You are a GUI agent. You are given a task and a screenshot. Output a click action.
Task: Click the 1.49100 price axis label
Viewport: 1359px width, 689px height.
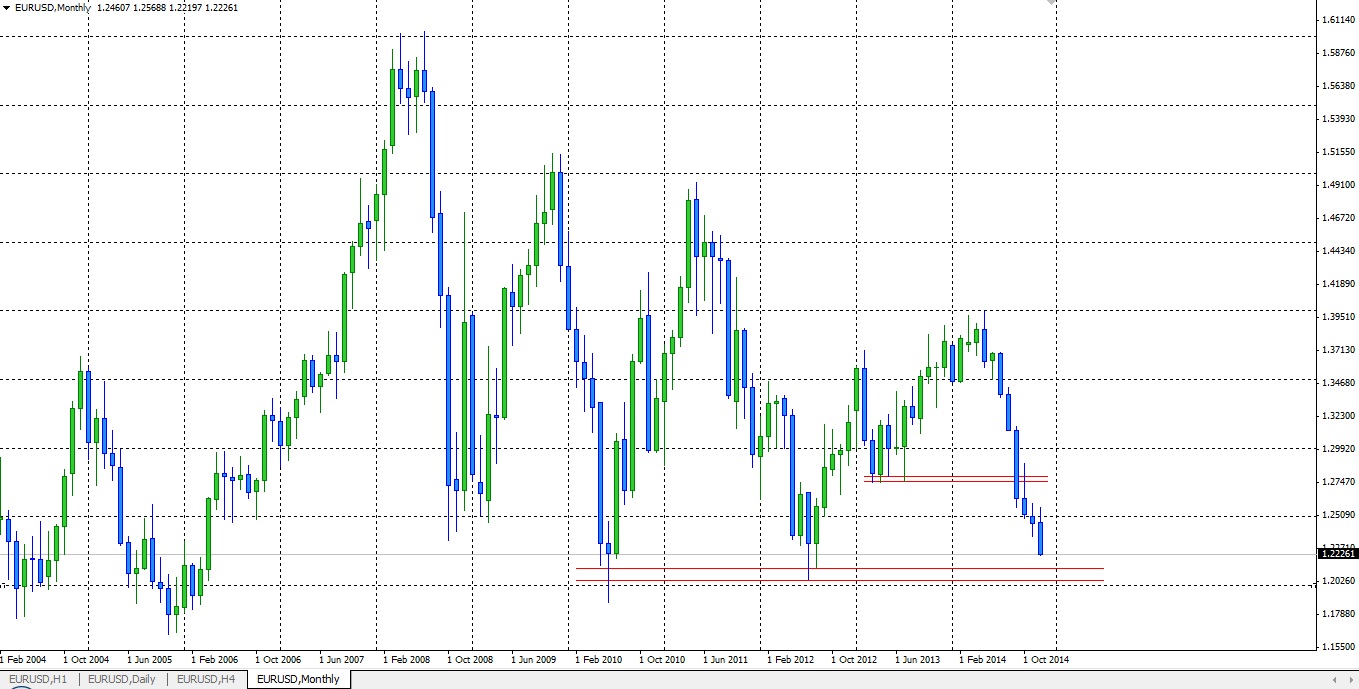[x=1336, y=185]
